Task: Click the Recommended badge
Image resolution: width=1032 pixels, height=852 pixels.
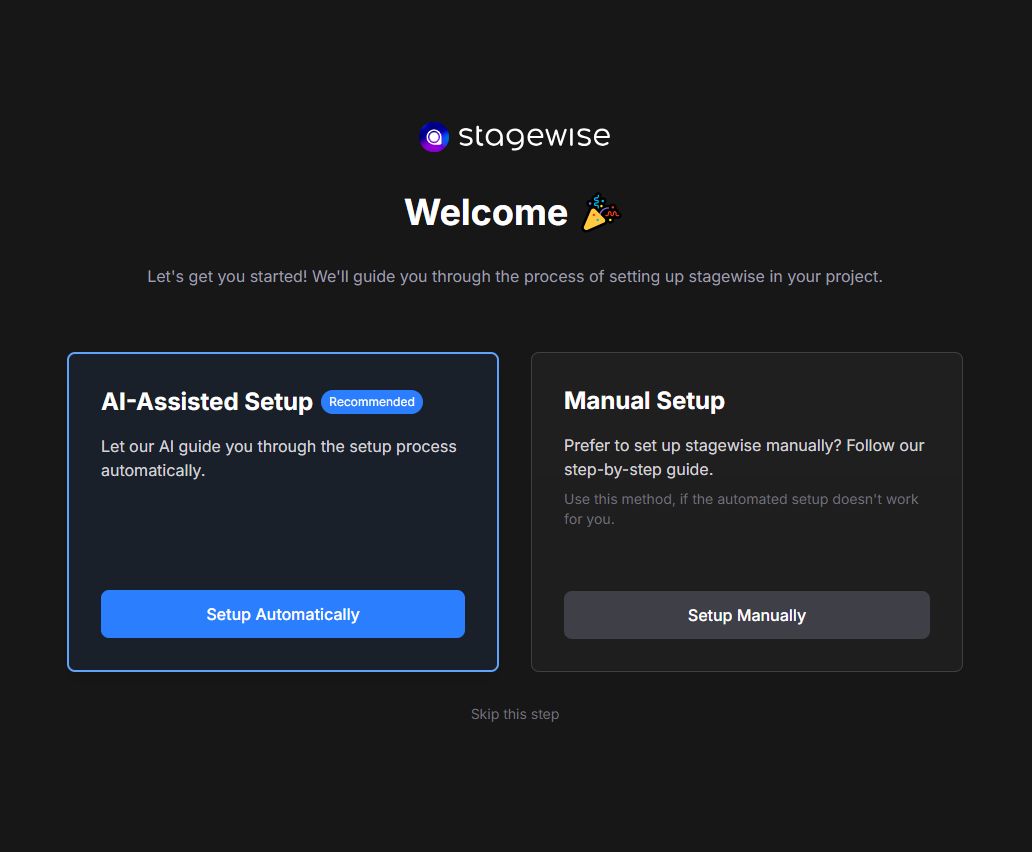Action: pyautogui.click(x=372, y=402)
